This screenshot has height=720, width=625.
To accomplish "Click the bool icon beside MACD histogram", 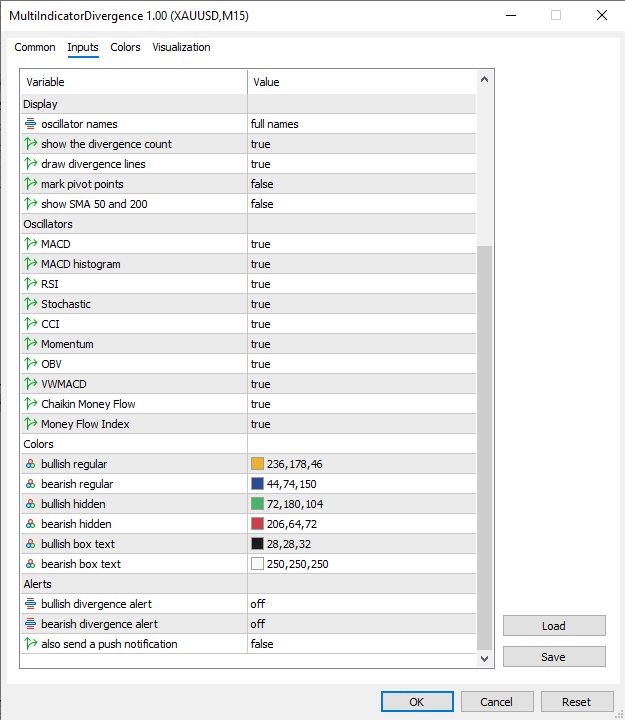I will click(x=30, y=264).
